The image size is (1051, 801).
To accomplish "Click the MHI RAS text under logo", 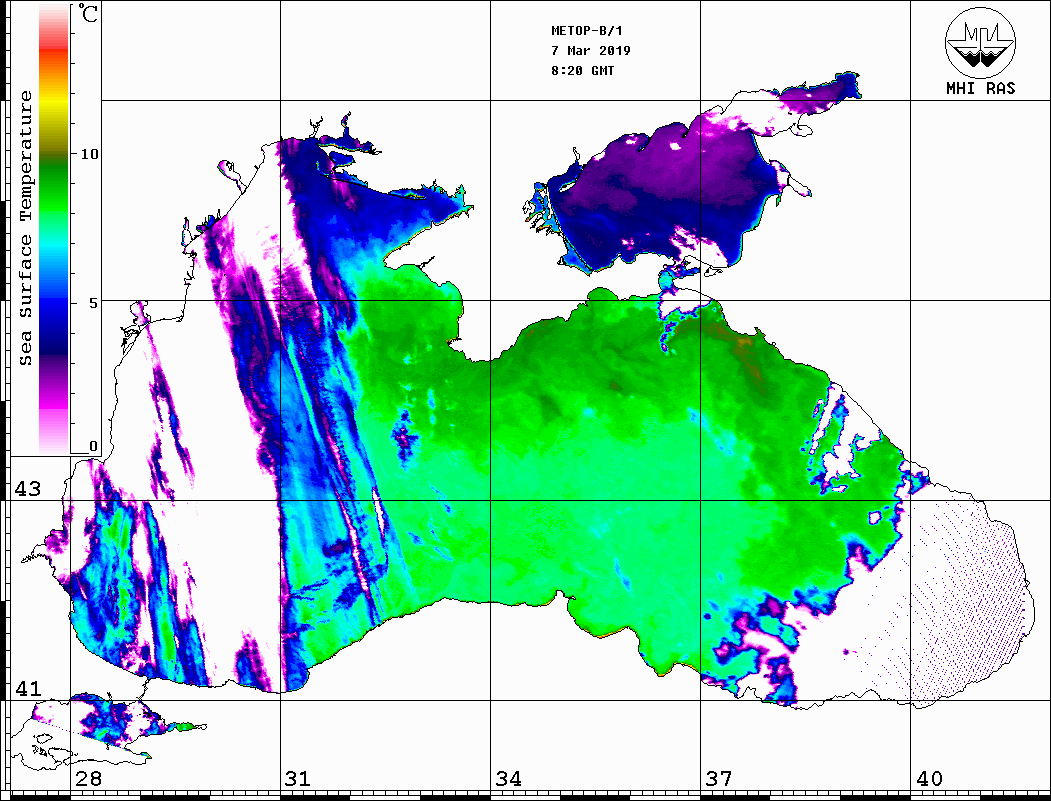I will pos(980,88).
